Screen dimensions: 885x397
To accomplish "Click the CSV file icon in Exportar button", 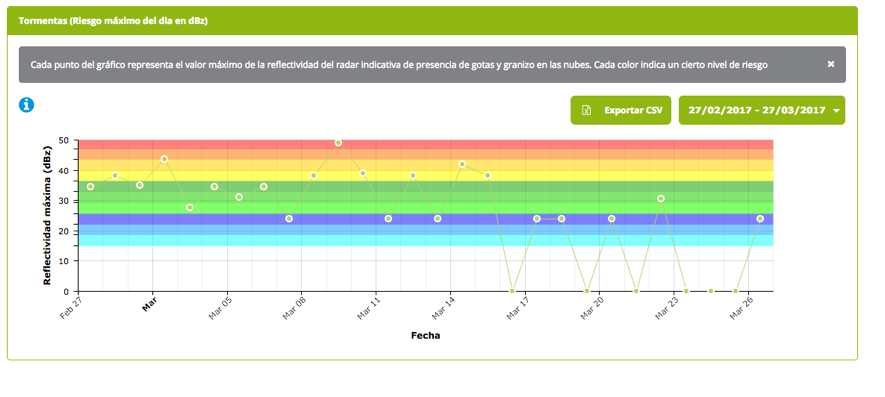I will (x=586, y=110).
